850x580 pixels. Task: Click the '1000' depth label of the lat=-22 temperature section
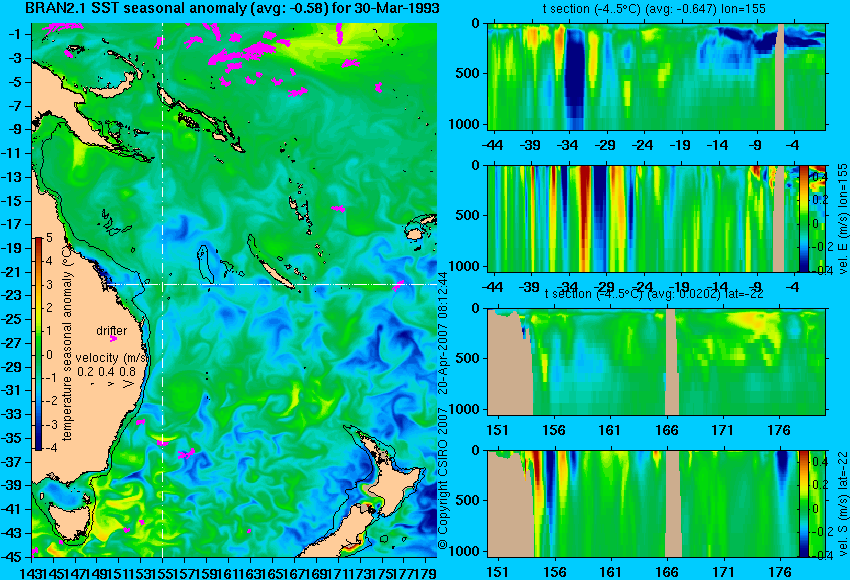tap(465, 409)
